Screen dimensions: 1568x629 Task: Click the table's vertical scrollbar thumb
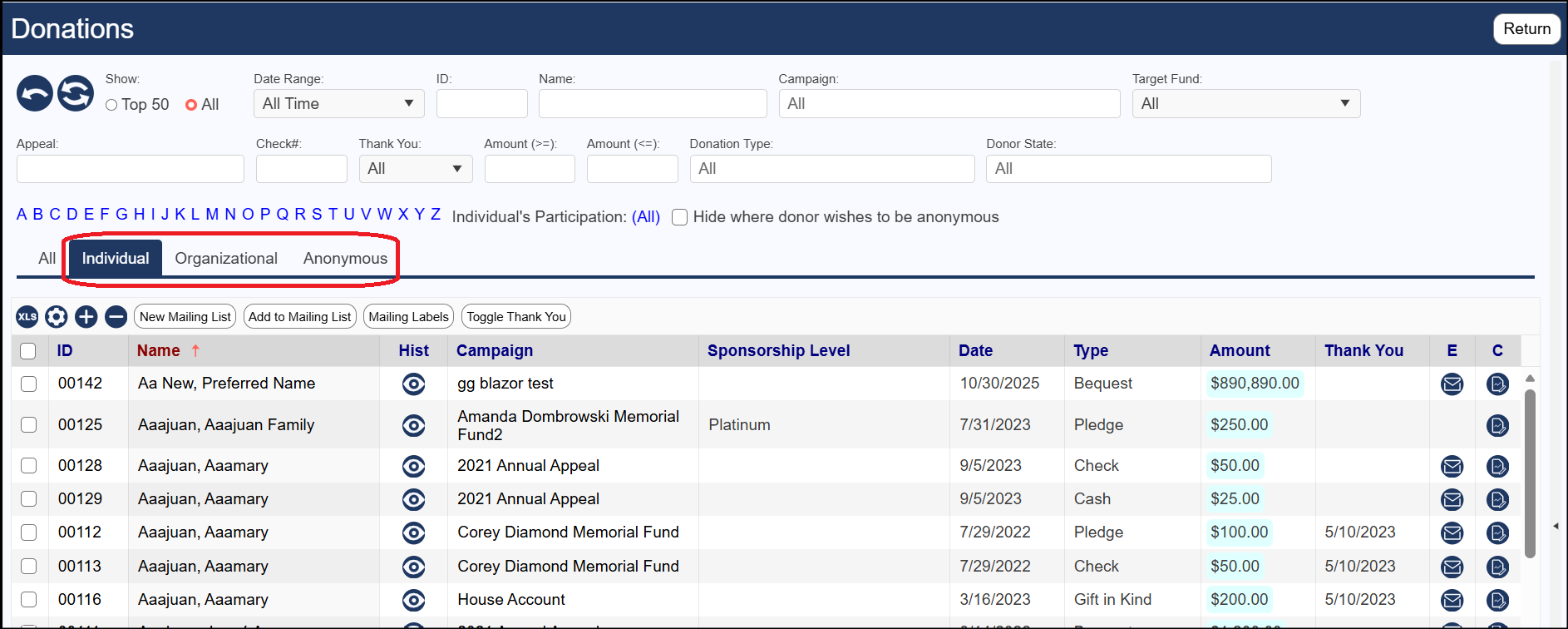(1530, 473)
